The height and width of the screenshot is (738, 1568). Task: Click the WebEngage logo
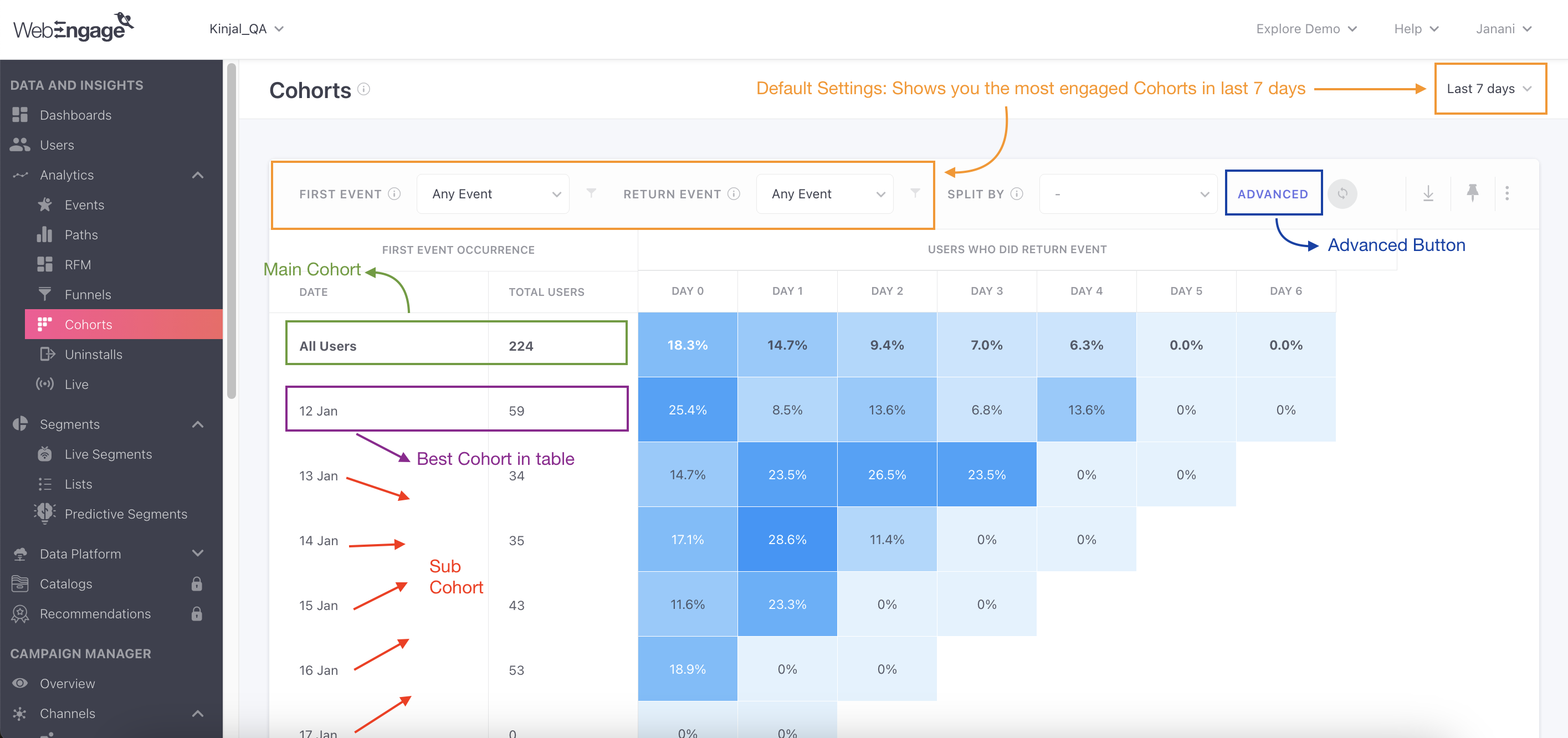coord(73,27)
